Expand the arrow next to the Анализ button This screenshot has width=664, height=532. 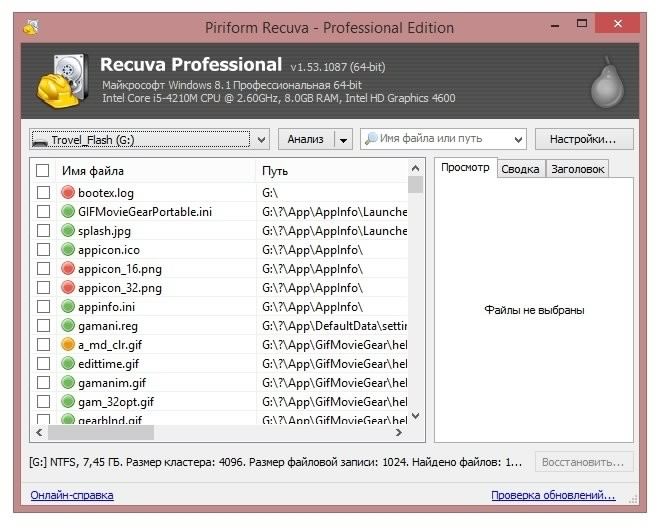coord(344,139)
